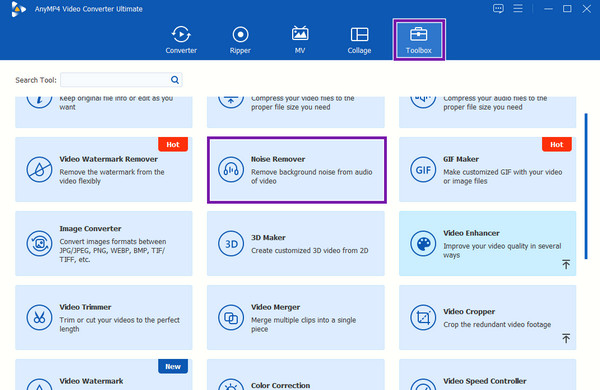
Task: Open Noise Remover title text
Action: (x=278, y=159)
